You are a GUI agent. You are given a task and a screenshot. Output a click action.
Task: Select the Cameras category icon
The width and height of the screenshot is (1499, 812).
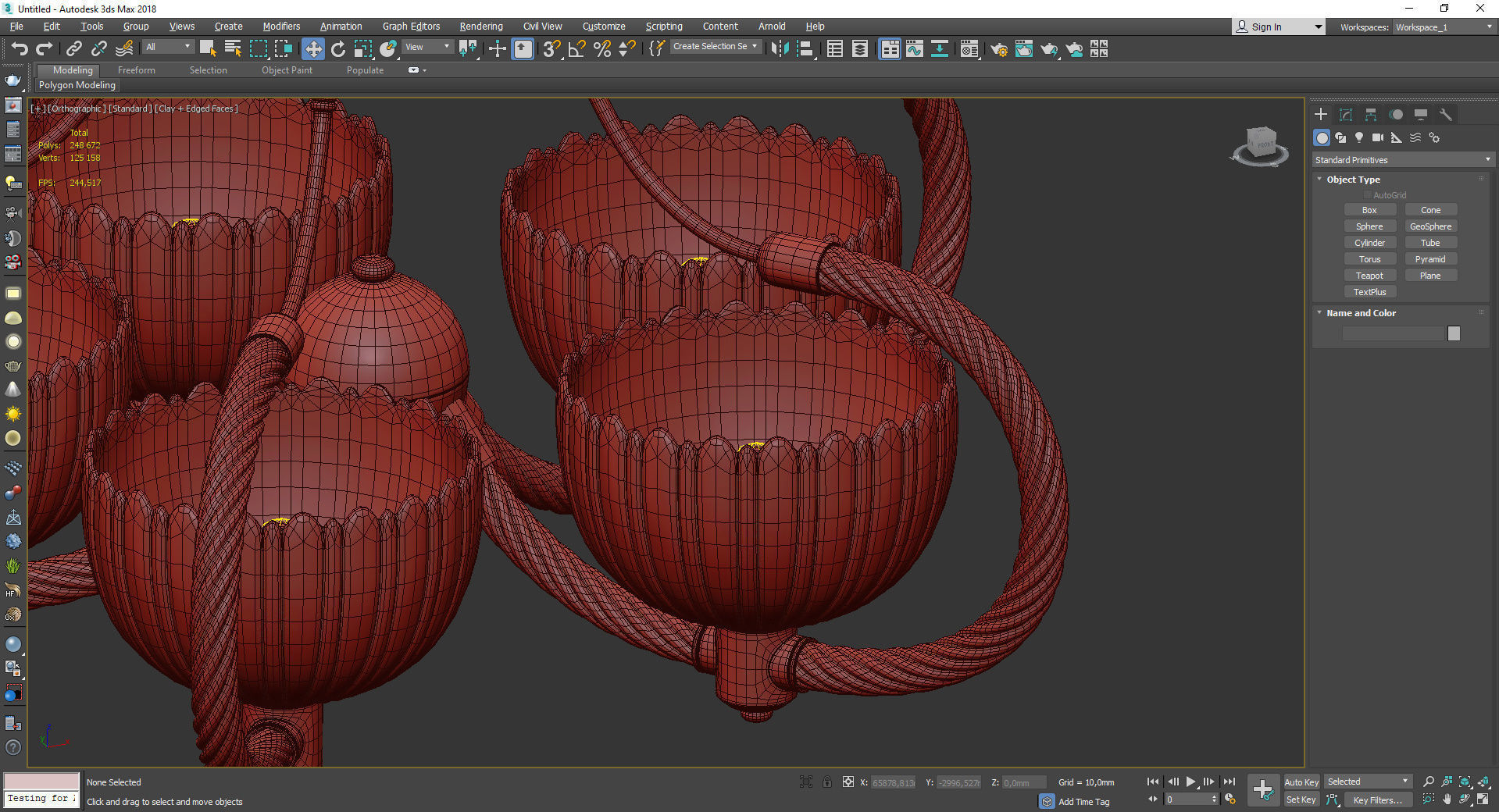(1378, 137)
